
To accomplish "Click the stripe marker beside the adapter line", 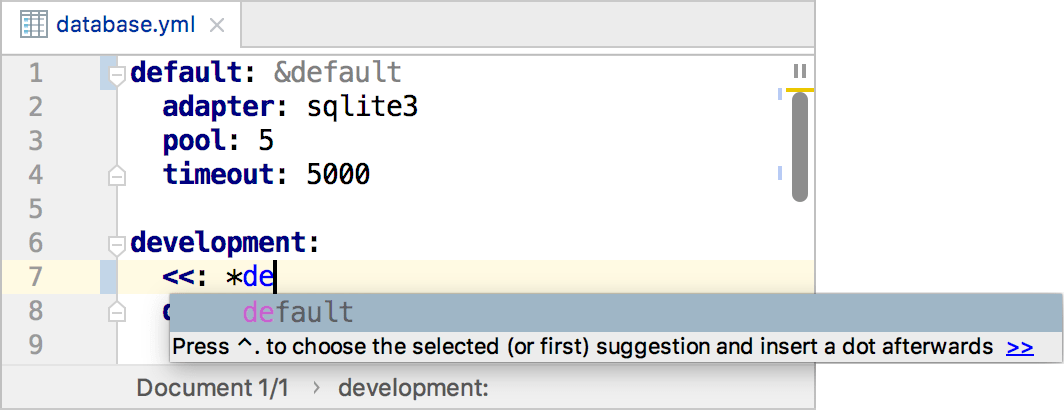I will point(779,95).
